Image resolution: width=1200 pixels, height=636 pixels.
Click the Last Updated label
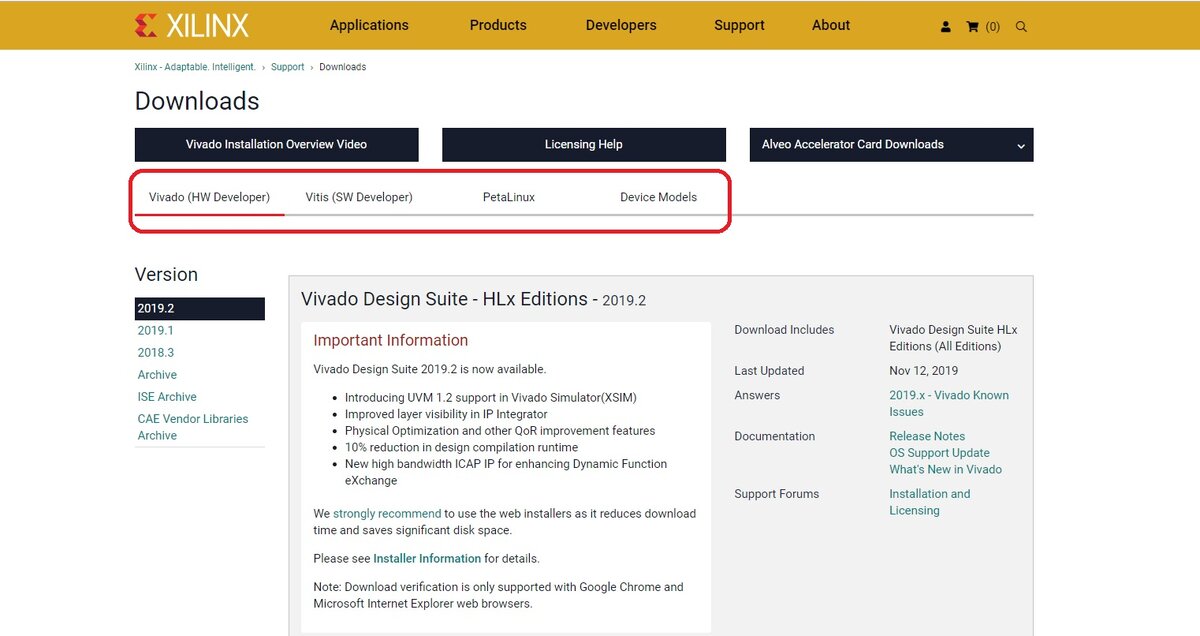click(x=769, y=371)
